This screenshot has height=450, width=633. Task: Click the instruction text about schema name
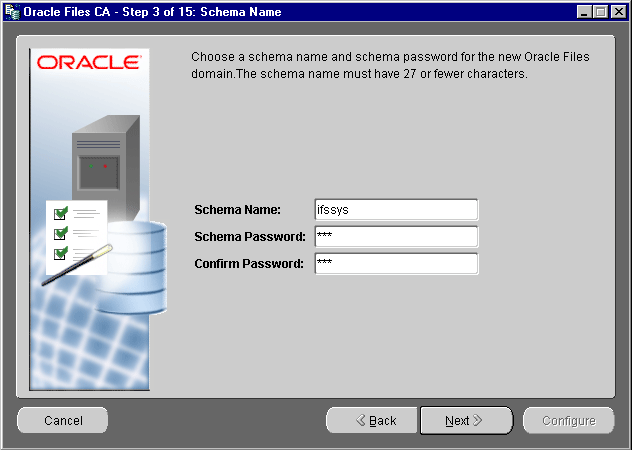click(x=390, y=65)
